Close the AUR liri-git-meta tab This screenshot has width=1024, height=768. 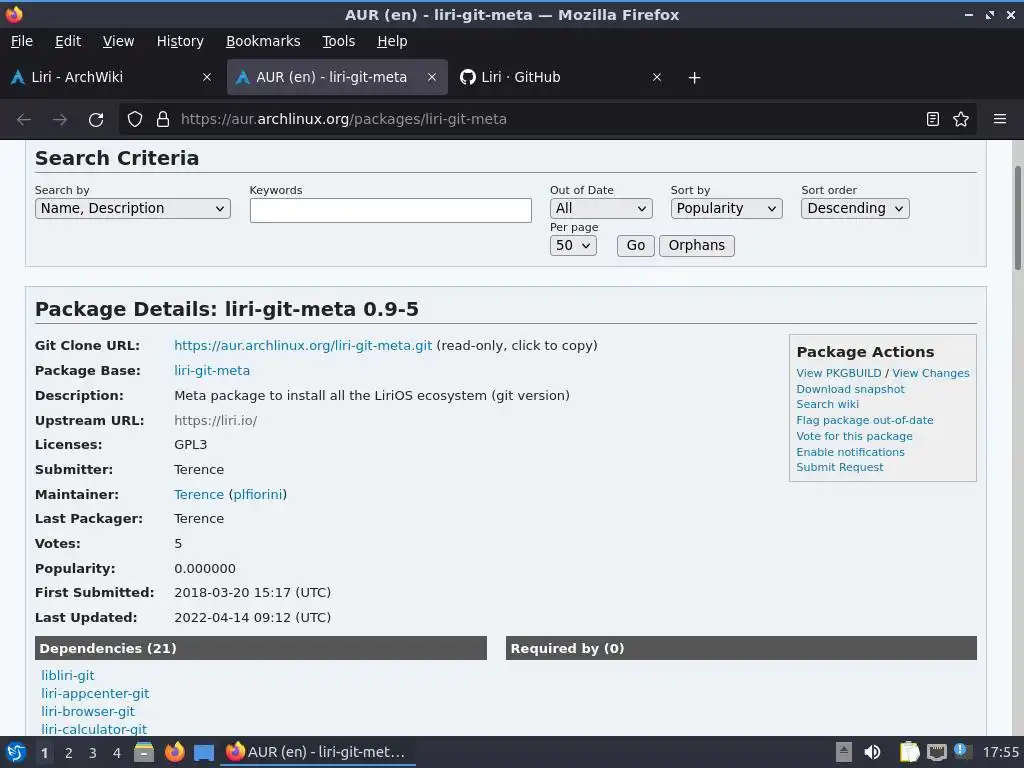tap(432, 77)
